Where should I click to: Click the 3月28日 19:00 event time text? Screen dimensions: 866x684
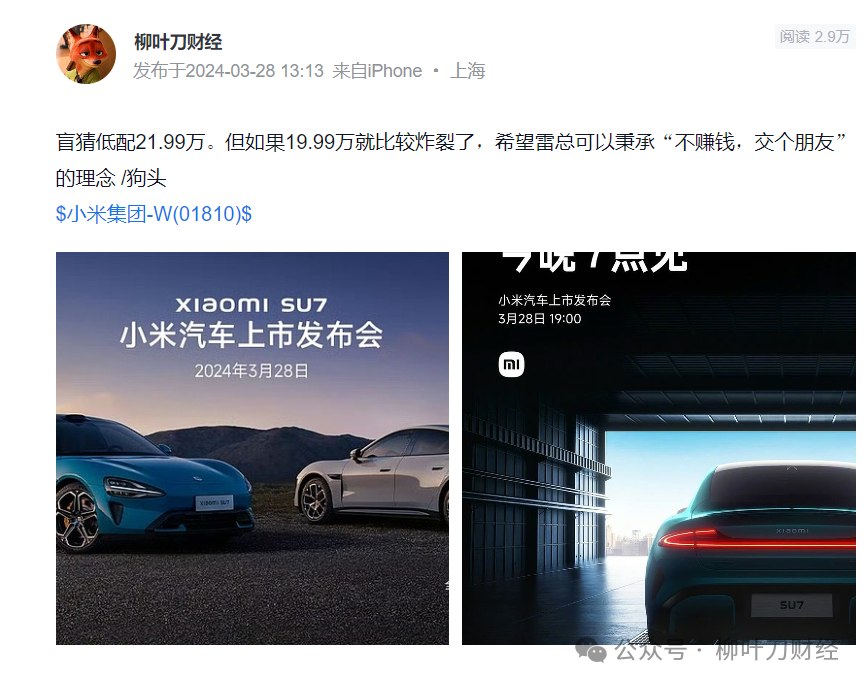tap(540, 319)
